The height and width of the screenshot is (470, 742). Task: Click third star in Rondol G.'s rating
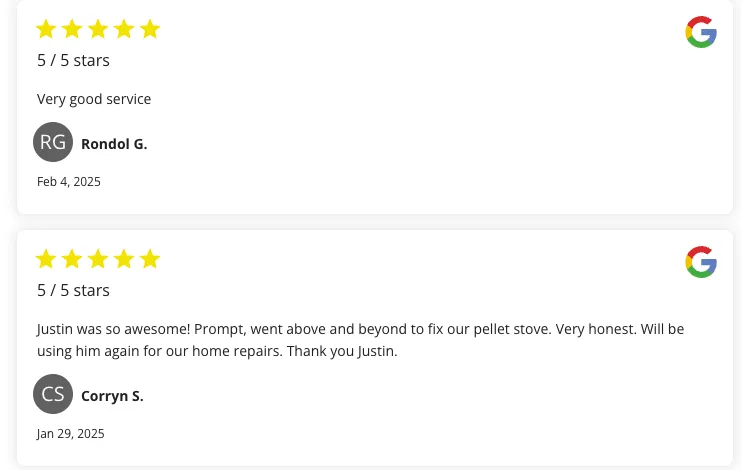pyautogui.click(x=98, y=29)
